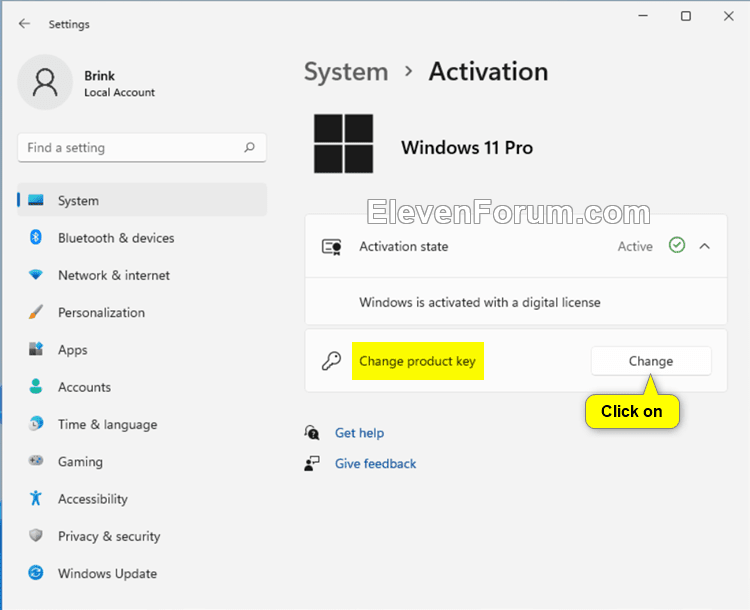Click System in the breadcrumb
Viewport: 750px width, 610px height.
click(x=346, y=72)
